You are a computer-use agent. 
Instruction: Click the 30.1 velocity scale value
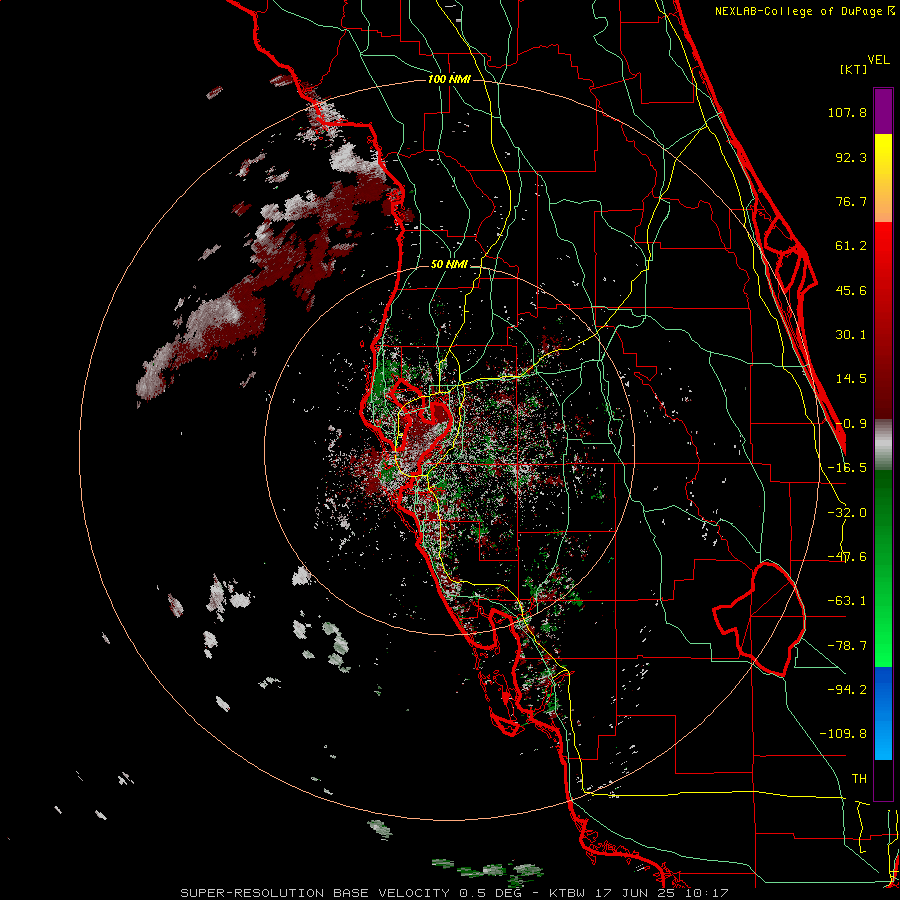[x=851, y=335]
